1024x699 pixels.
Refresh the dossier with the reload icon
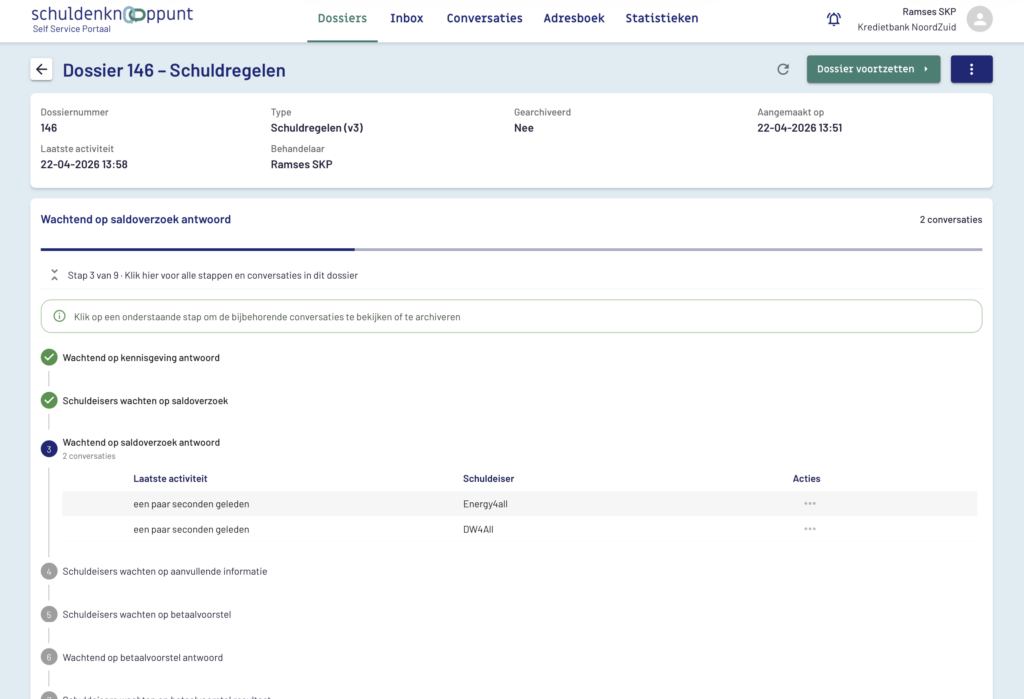[783, 70]
